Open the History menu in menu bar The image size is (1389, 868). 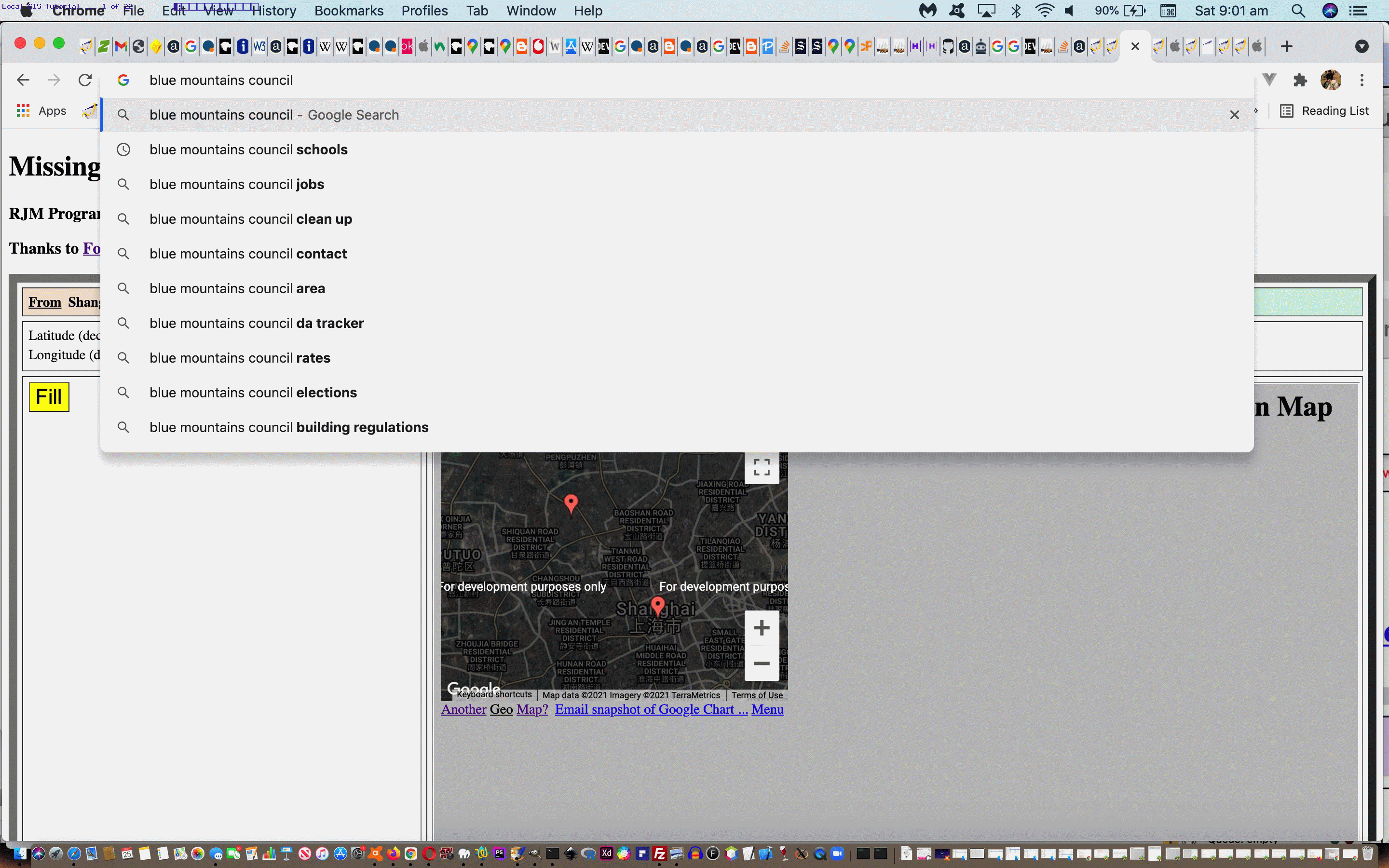coord(274,11)
